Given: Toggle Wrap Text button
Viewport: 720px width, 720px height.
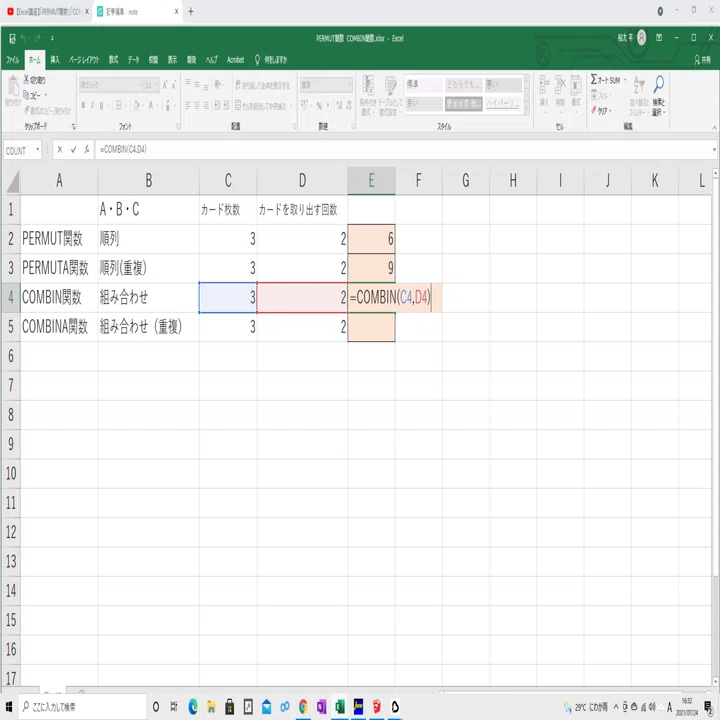Looking at the screenshot, I should click(262, 85).
